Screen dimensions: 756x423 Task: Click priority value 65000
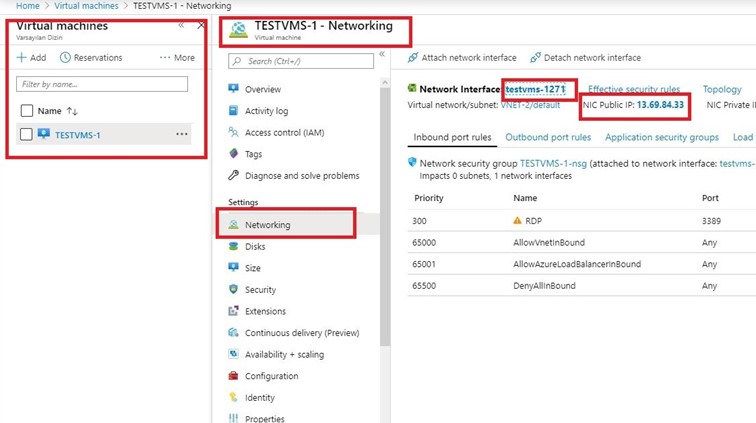[x=424, y=242]
